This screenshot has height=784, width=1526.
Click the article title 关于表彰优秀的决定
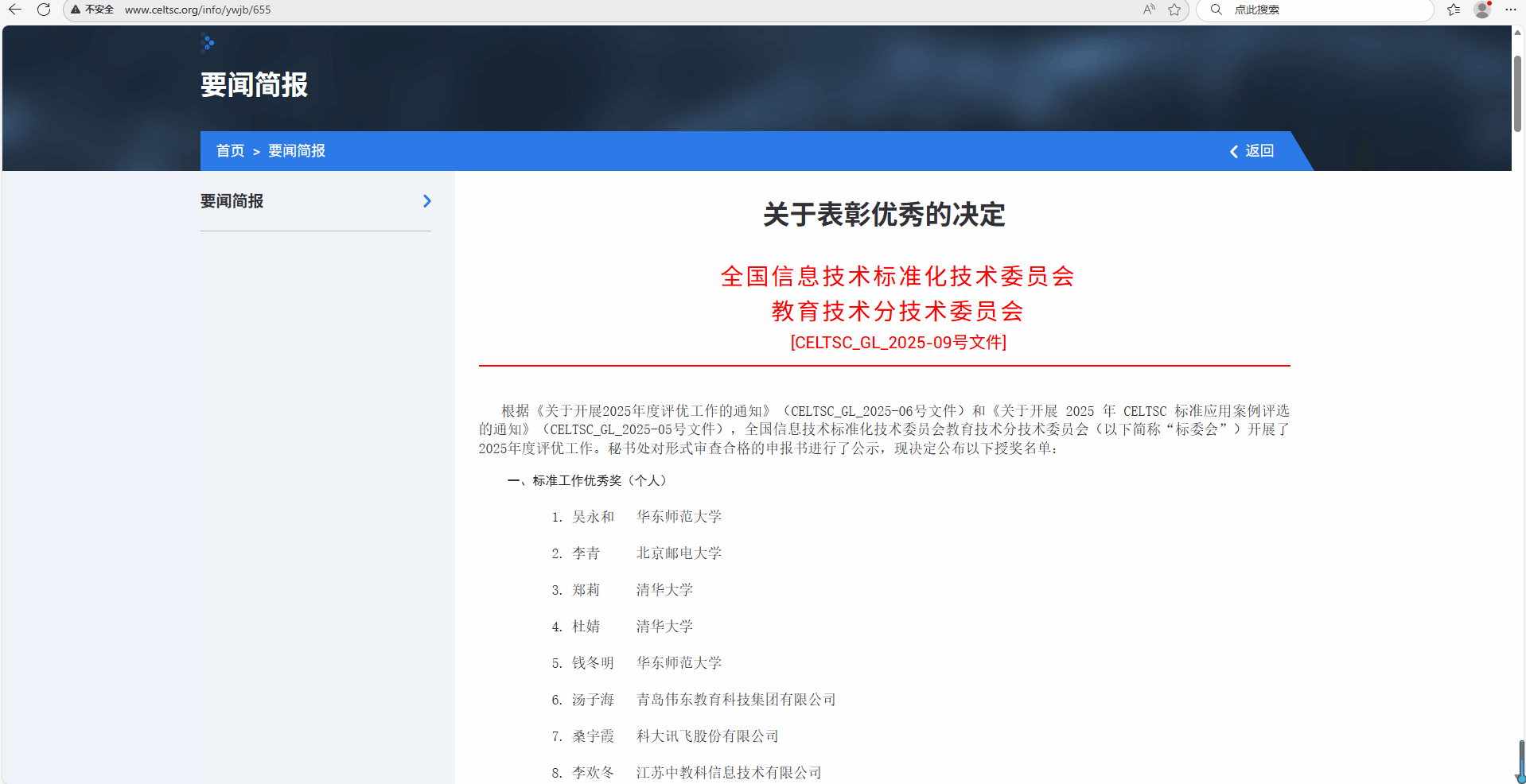coord(884,215)
